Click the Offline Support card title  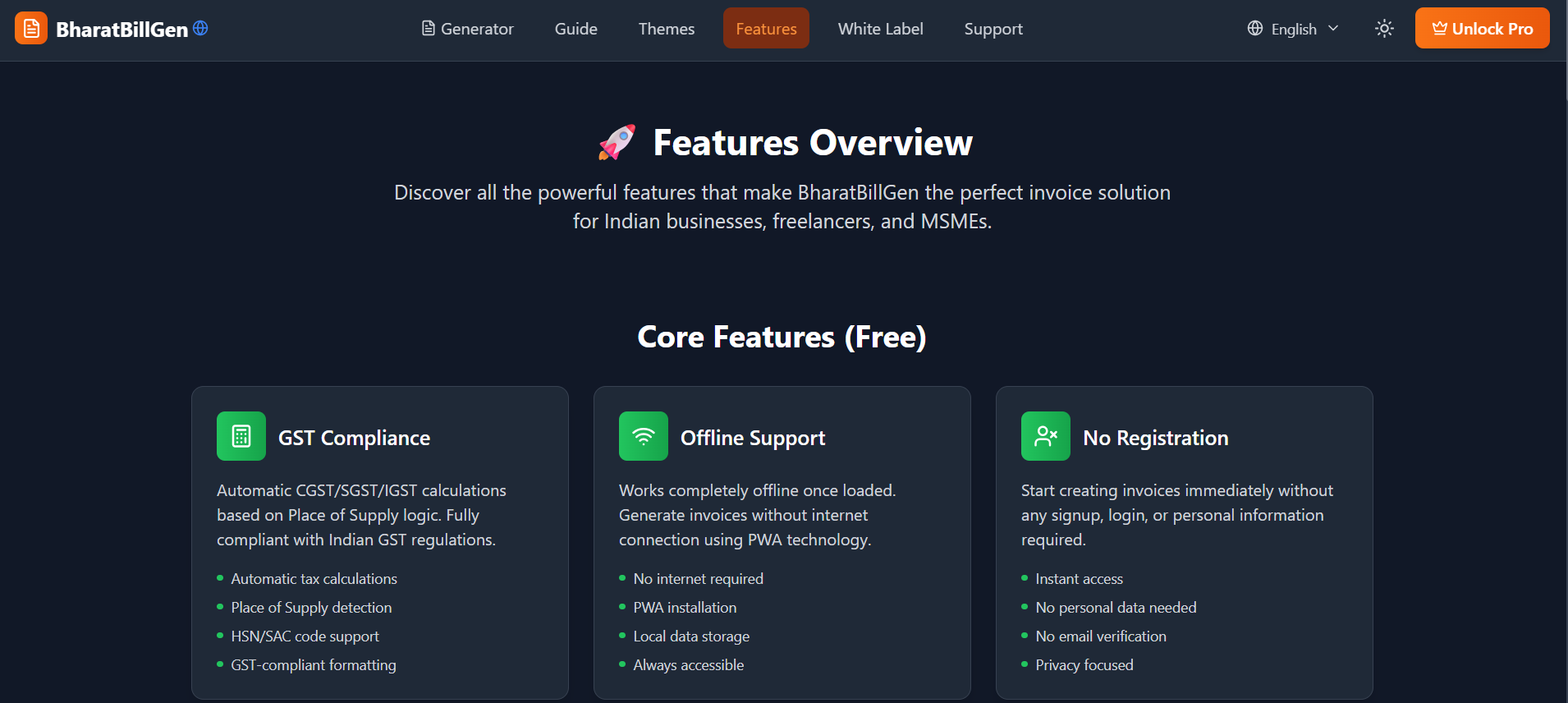coord(753,438)
